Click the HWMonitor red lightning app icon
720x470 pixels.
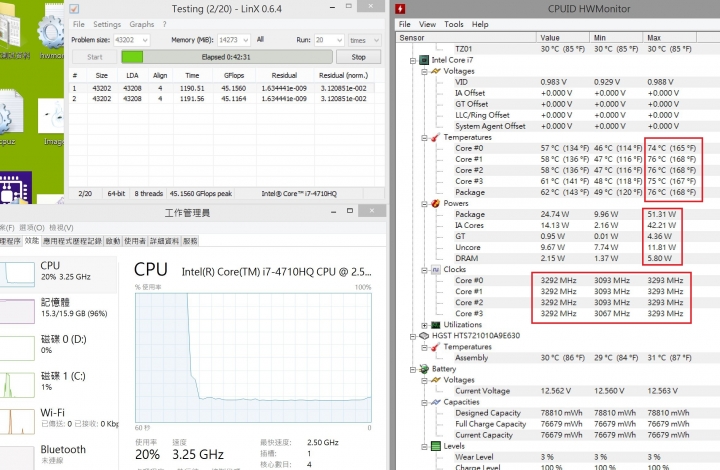[x=400, y=8]
